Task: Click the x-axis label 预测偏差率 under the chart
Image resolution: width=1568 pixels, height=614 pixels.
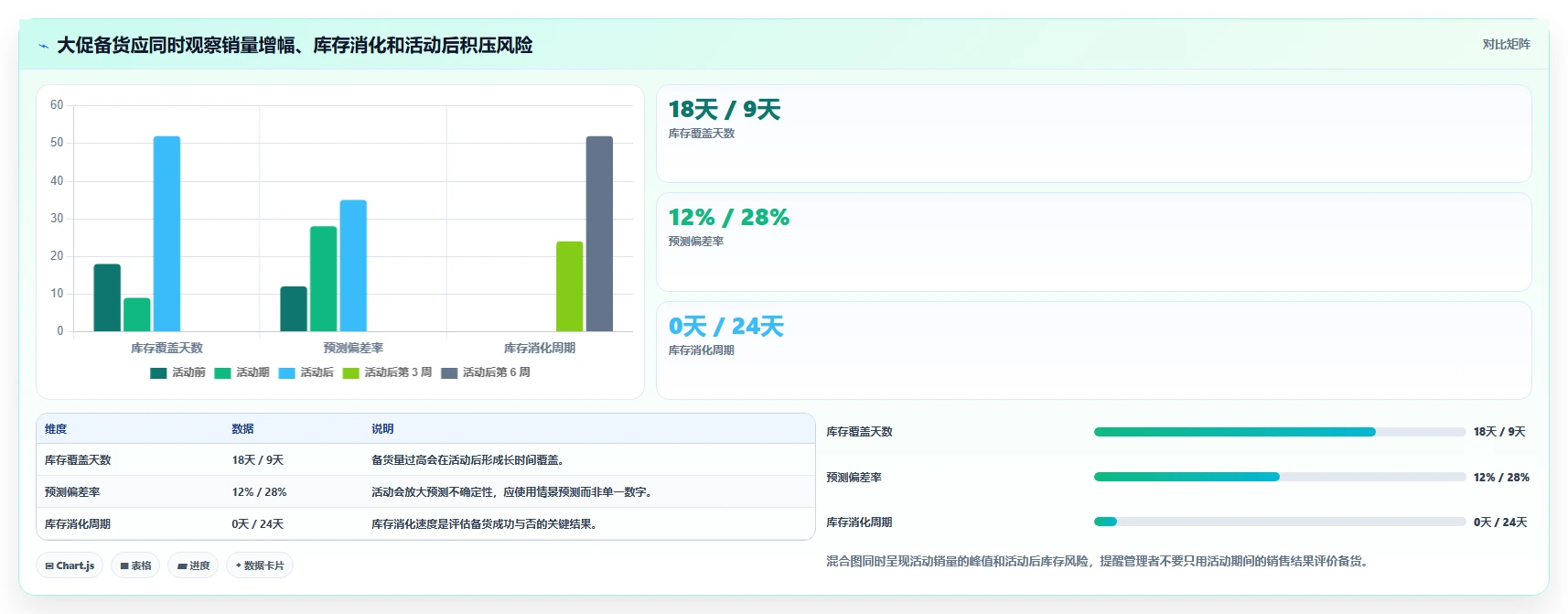Action: [353, 348]
